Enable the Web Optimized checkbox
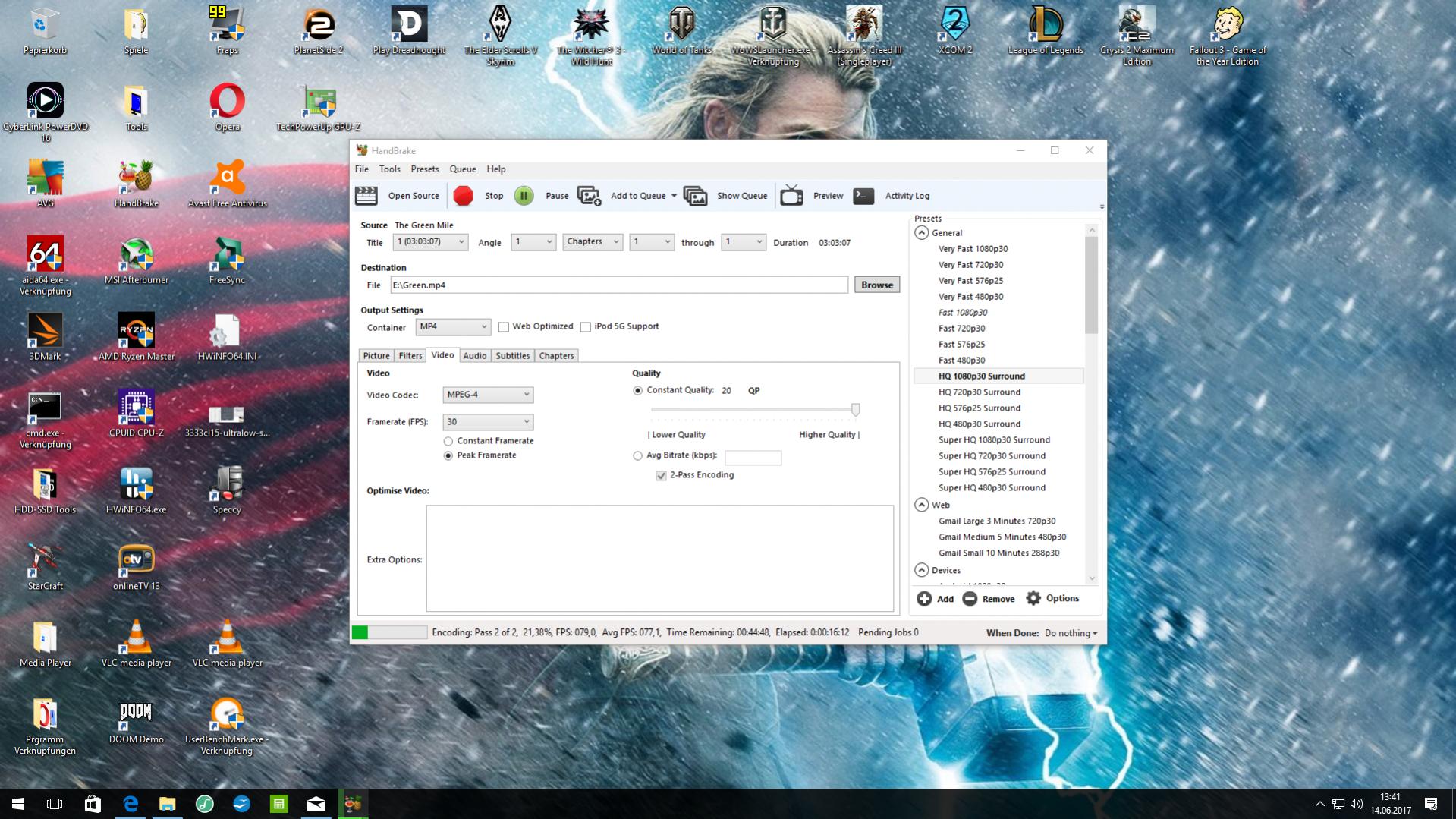1456x819 pixels. [x=504, y=327]
